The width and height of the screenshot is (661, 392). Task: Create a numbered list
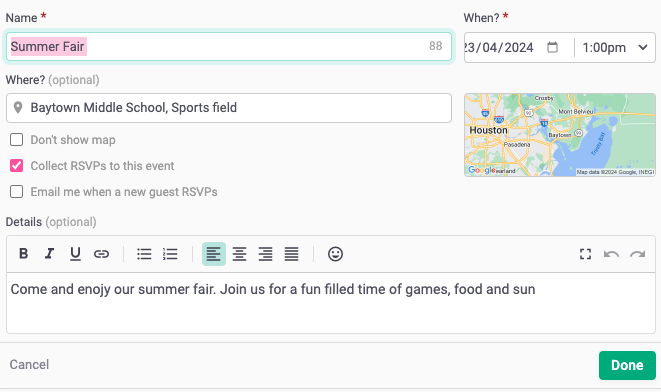pos(170,254)
